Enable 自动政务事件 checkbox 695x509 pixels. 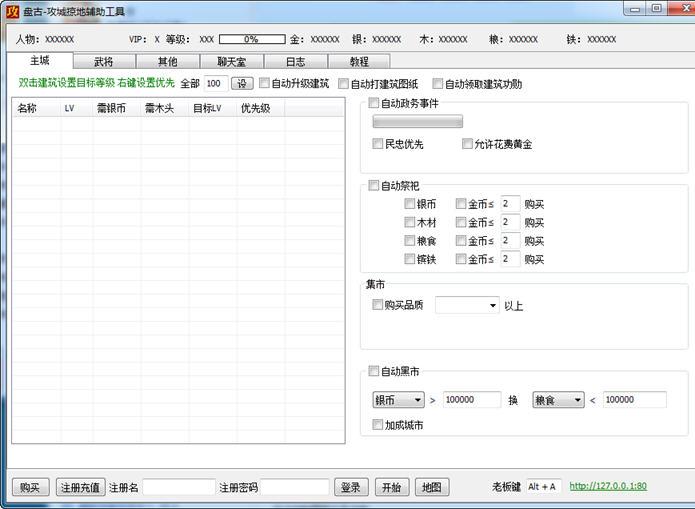tap(374, 103)
